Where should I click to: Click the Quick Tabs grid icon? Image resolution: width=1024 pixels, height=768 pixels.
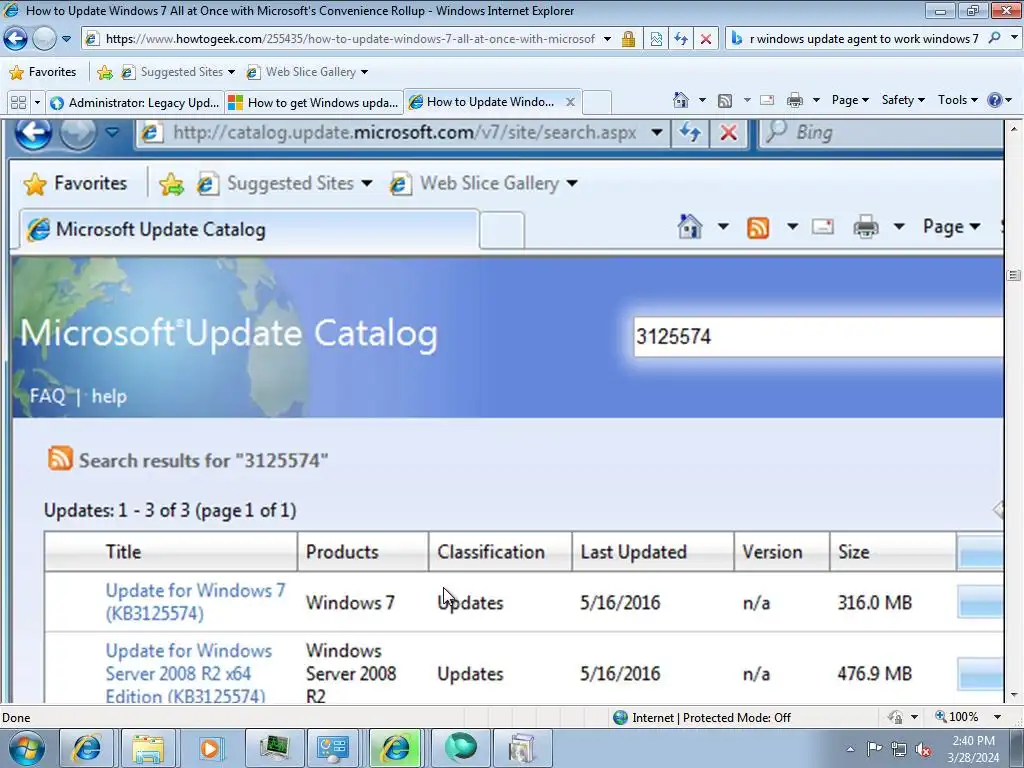(18, 103)
